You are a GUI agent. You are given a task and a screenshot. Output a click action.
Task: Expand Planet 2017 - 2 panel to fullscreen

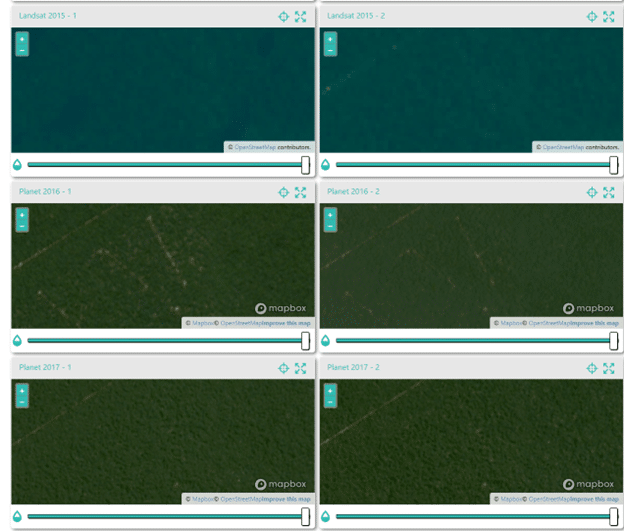(608, 369)
